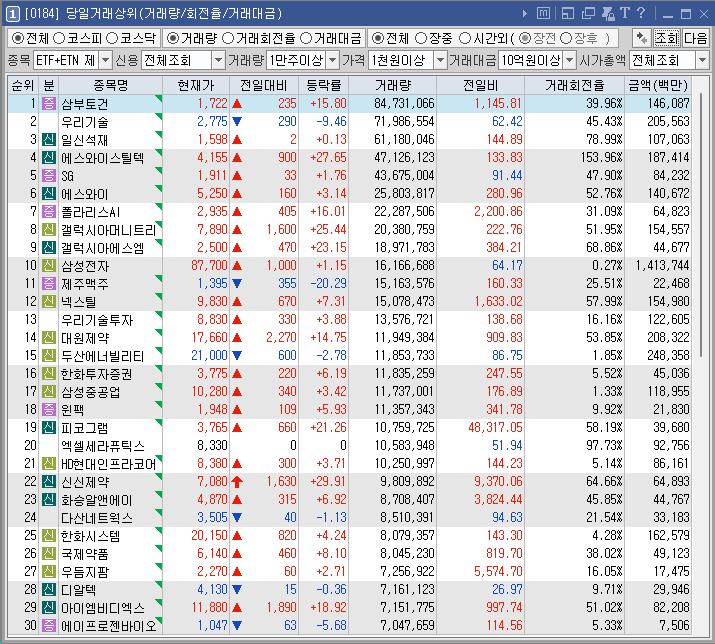
Task: Click stock name 화승알앤에이
Action: [x=97, y=499]
